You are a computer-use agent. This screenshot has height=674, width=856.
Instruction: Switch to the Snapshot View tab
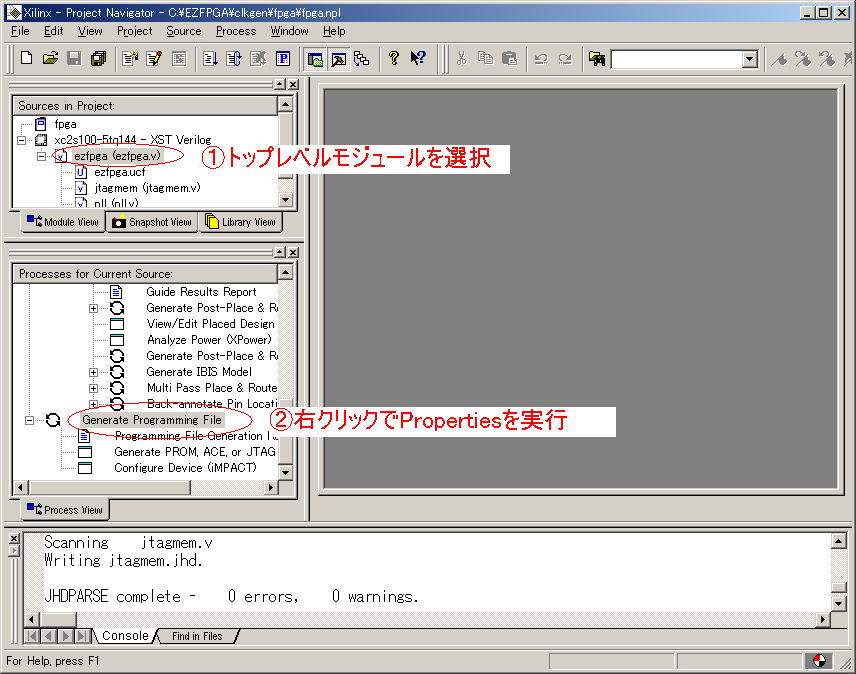pyautogui.click(x=152, y=222)
